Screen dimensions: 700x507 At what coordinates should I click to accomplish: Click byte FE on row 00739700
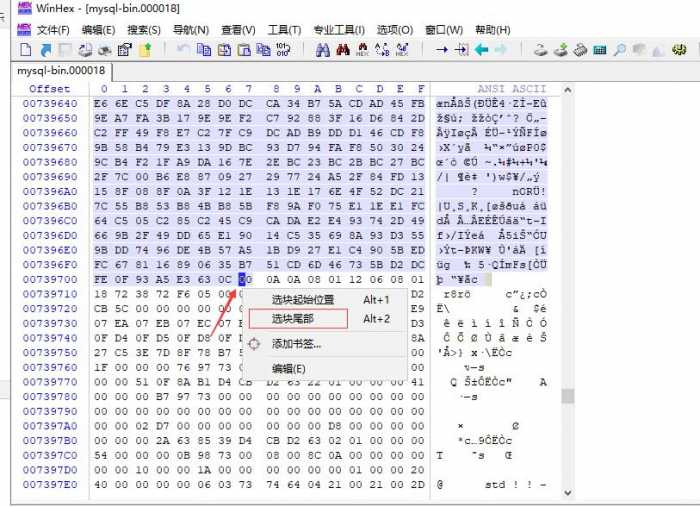pyautogui.click(x=101, y=279)
